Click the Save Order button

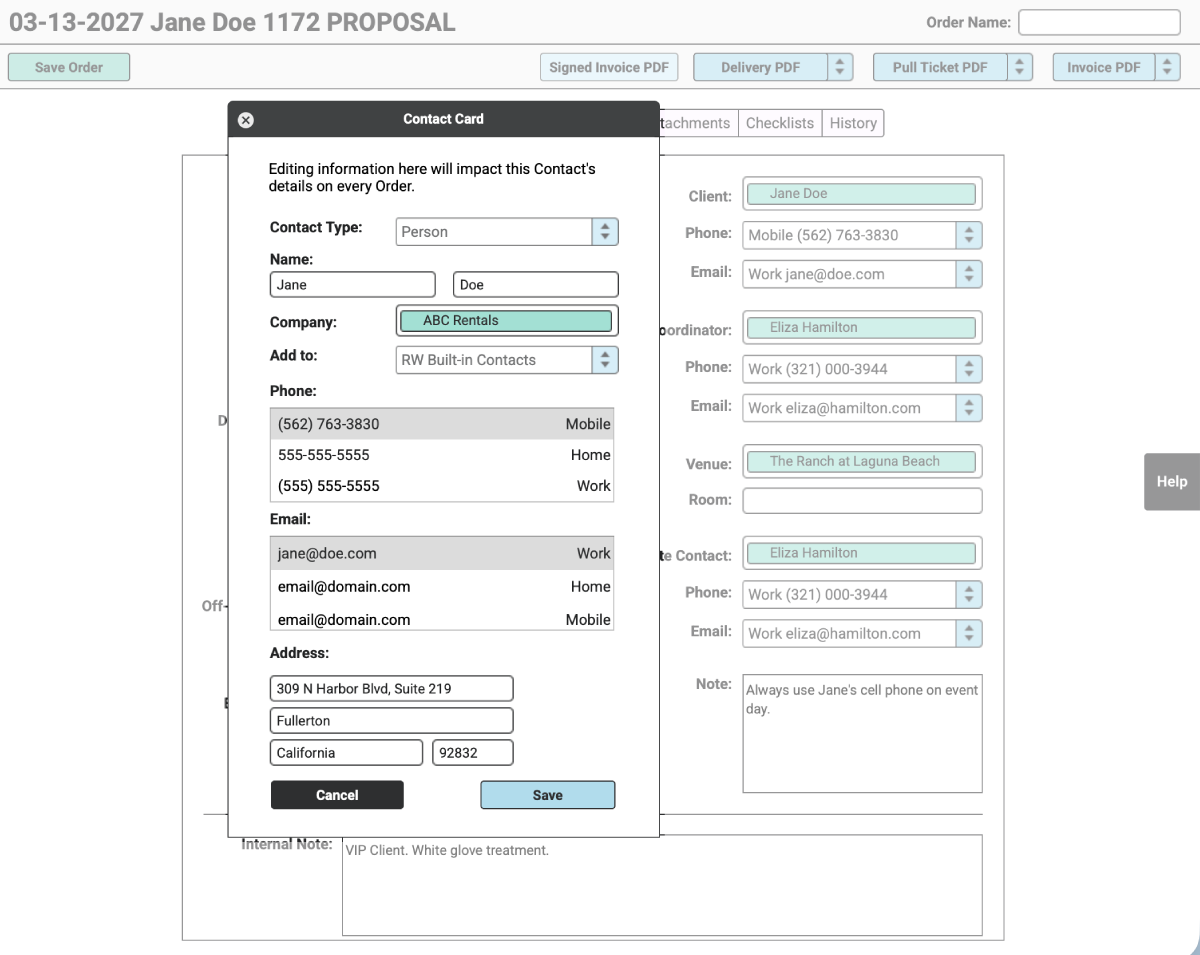(x=69, y=67)
